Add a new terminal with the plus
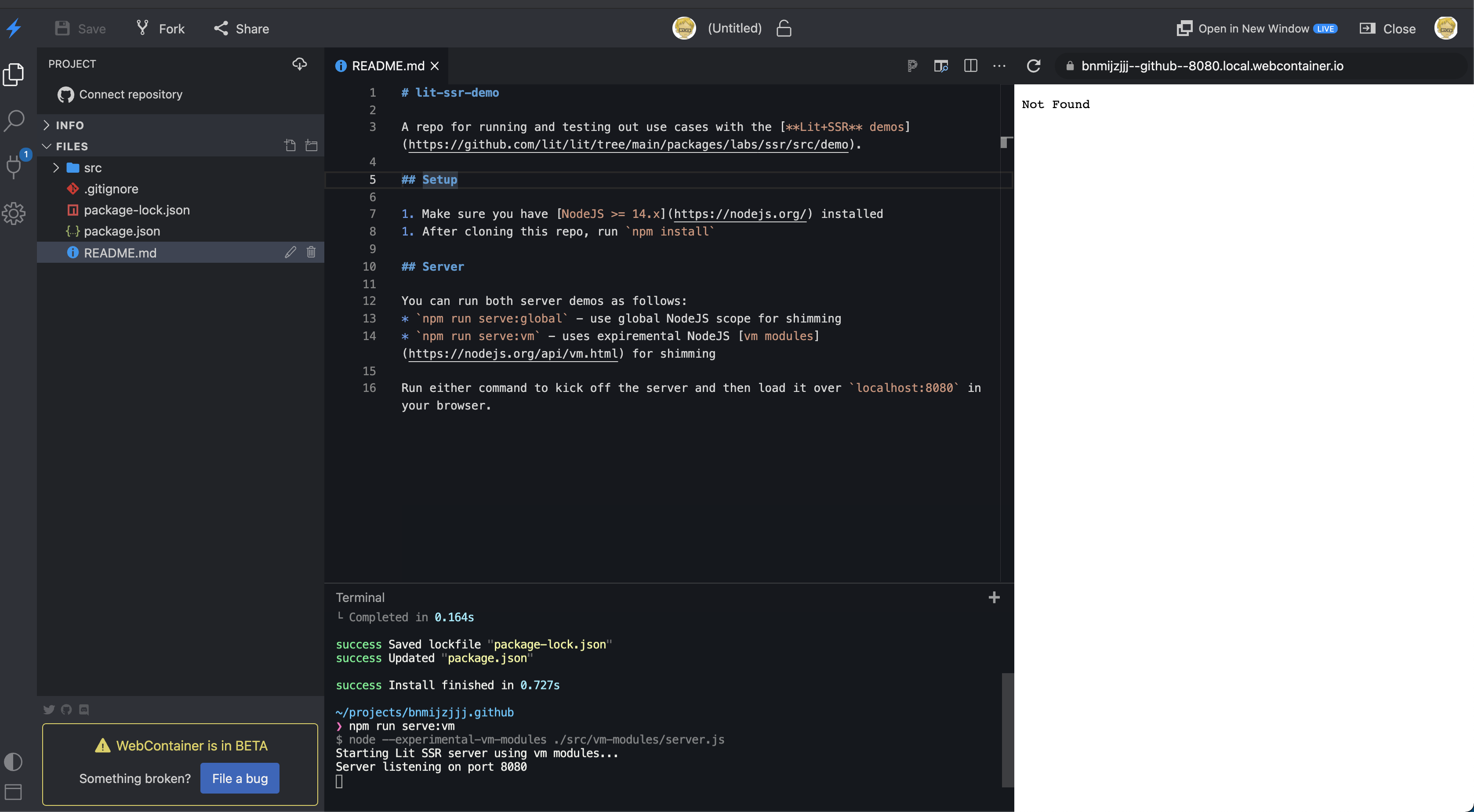 click(995, 598)
